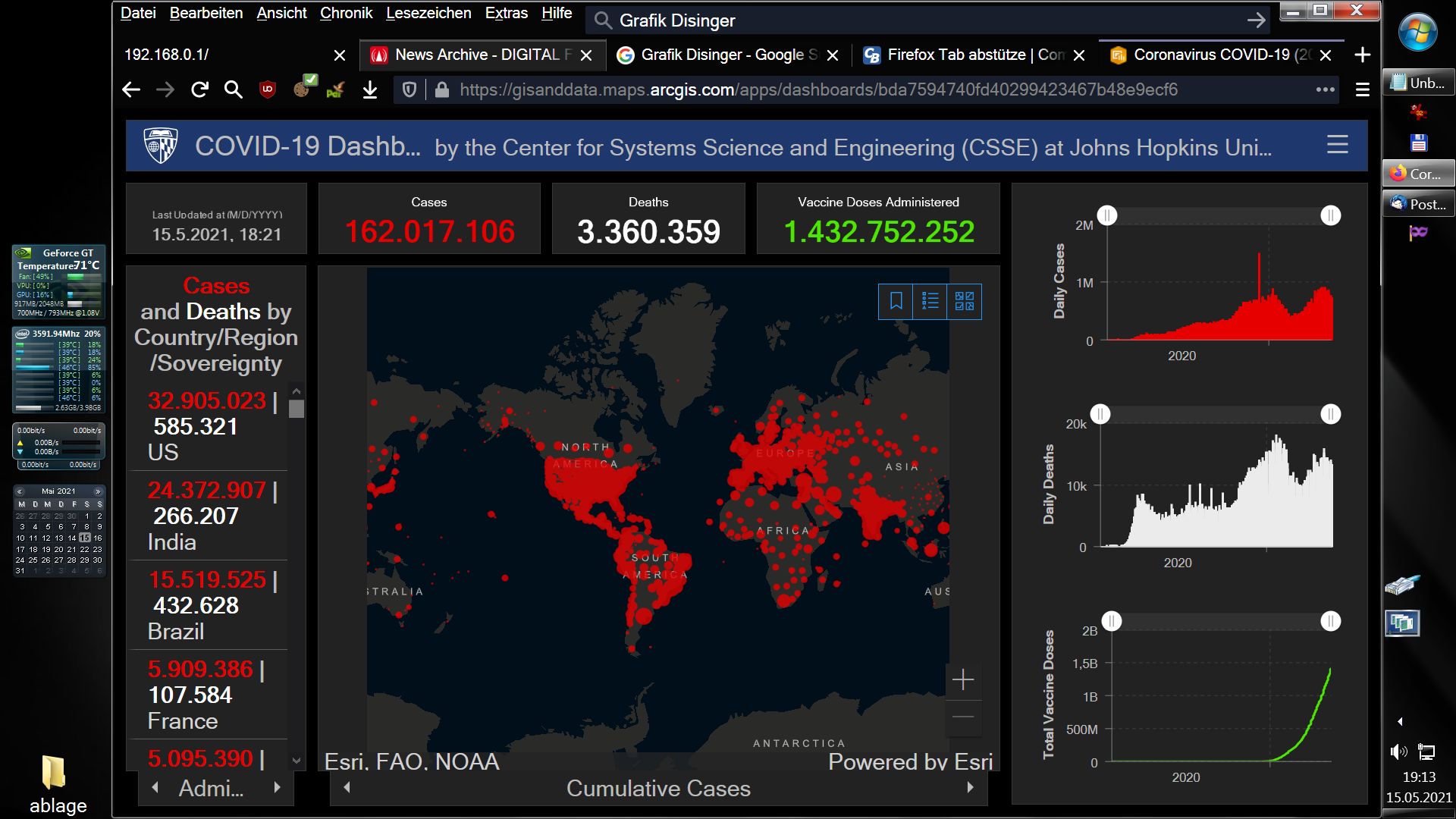Click the left range handle of Daily Cases chart

[x=1107, y=215]
